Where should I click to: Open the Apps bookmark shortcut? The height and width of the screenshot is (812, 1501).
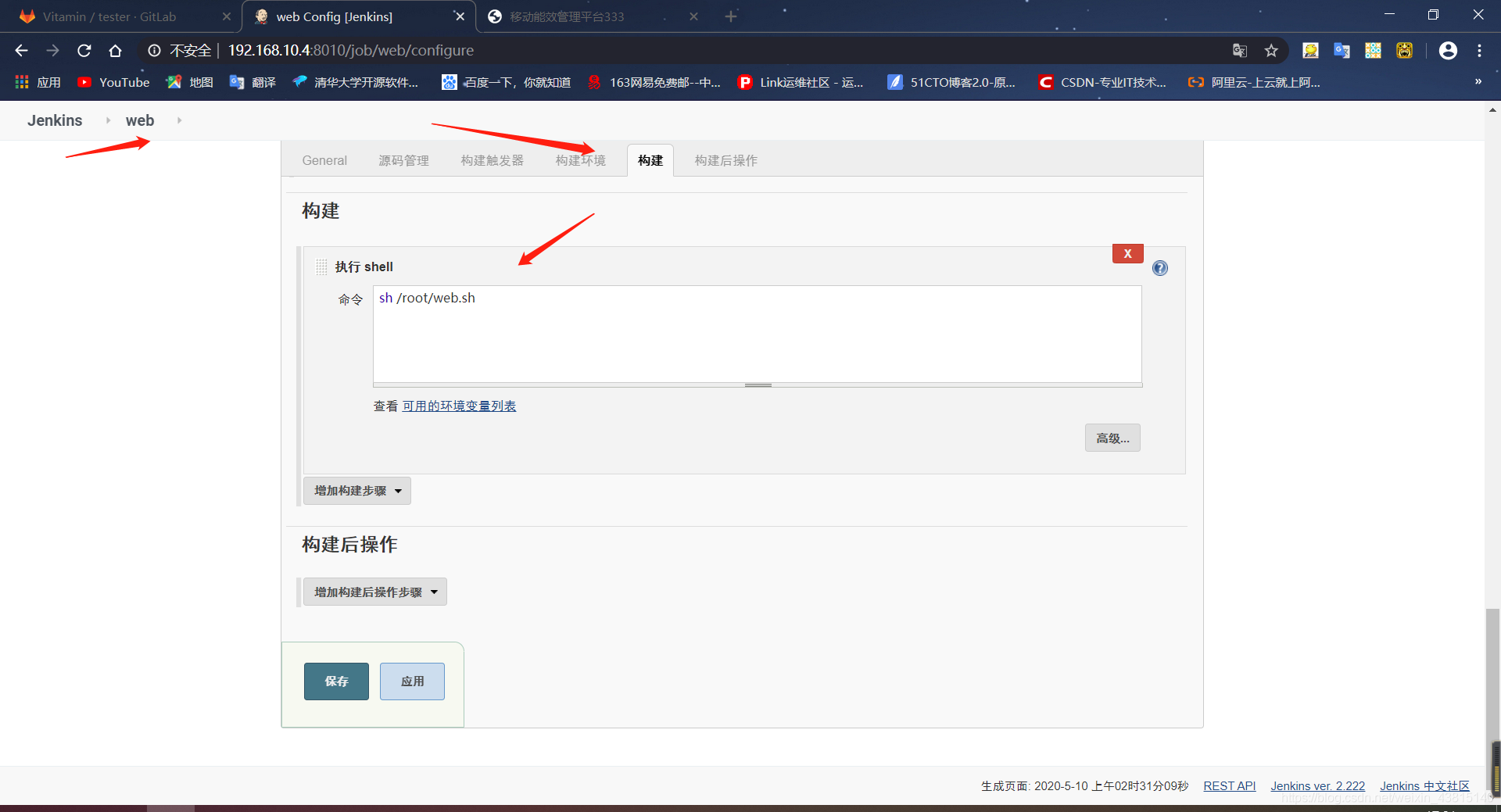(x=38, y=82)
